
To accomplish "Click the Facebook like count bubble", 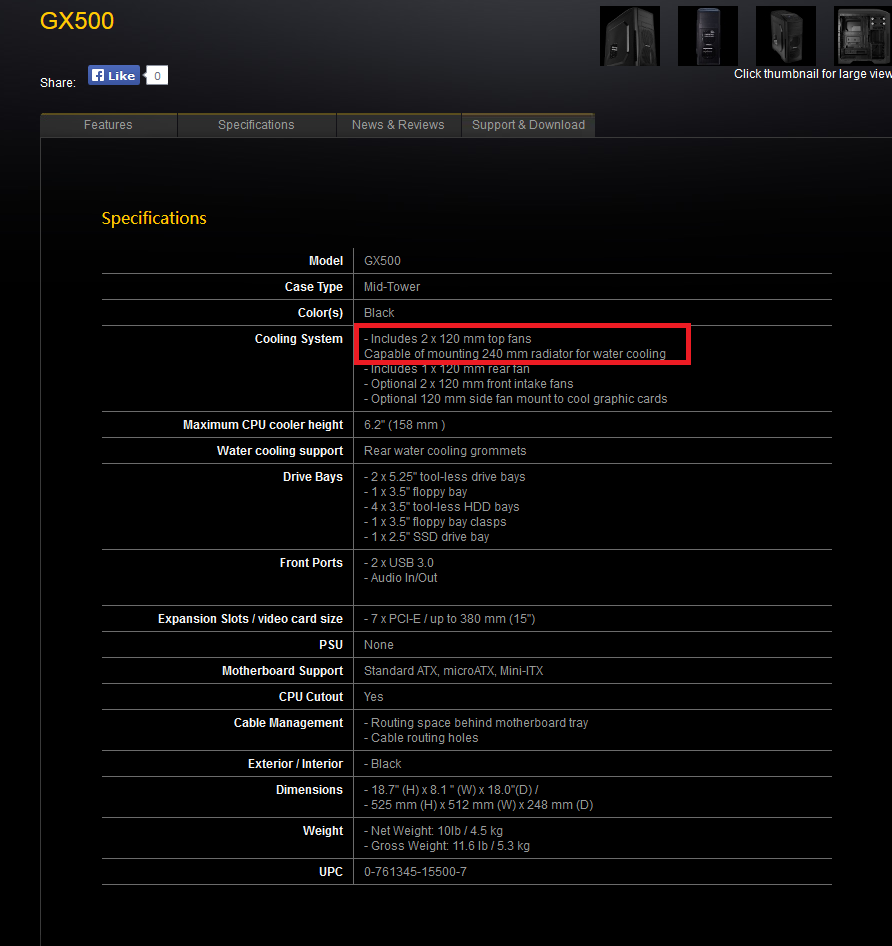I will [x=157, y=75].
